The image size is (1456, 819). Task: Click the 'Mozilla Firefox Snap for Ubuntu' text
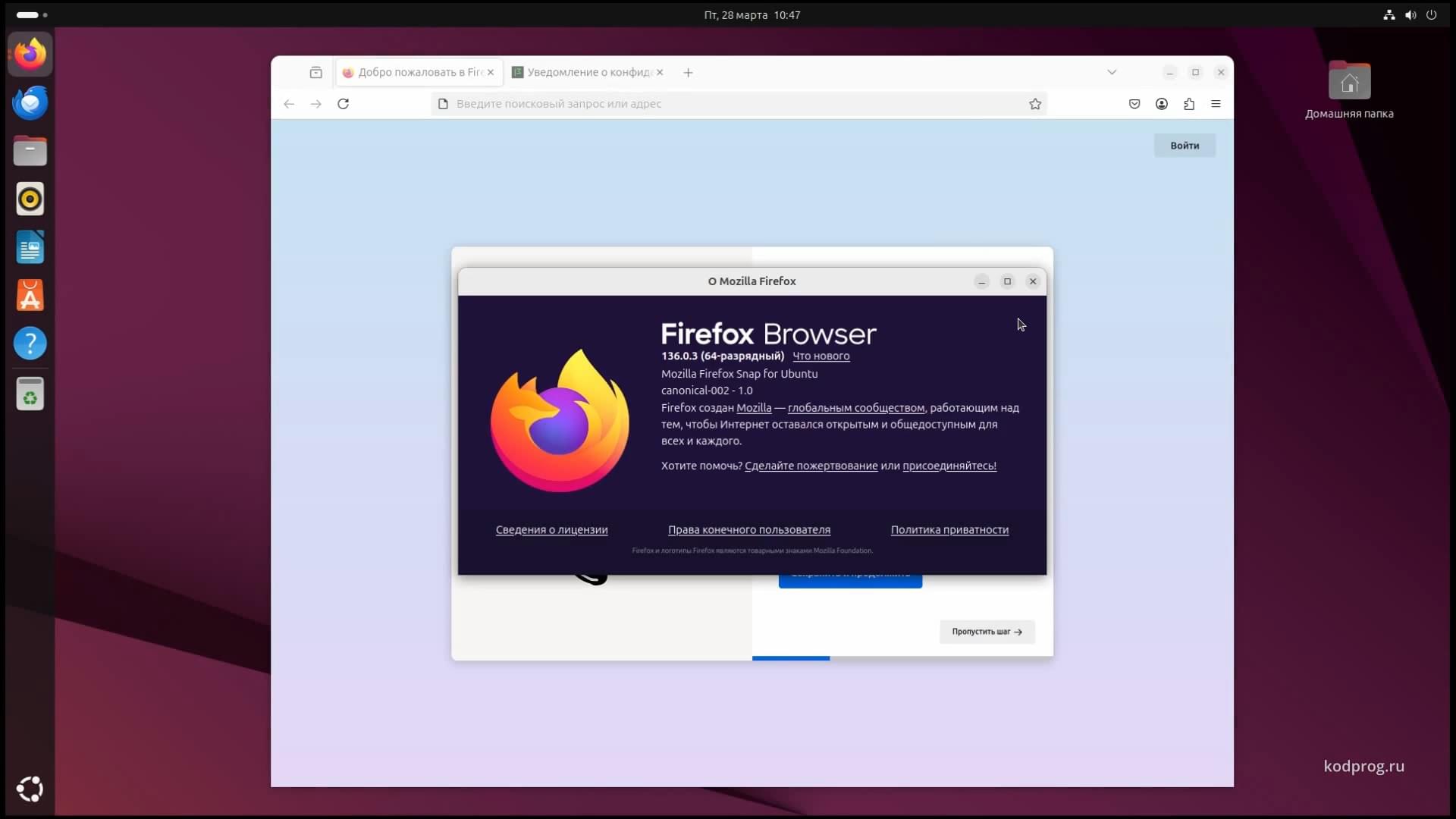coord(739,374)
